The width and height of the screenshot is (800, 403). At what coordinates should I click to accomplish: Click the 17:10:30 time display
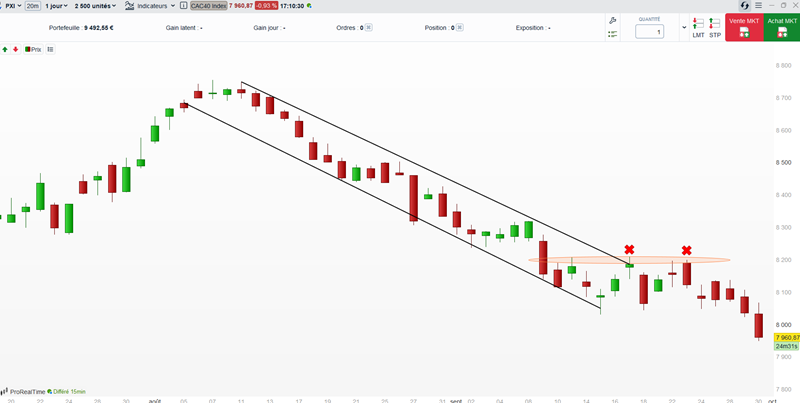point(292,6)
